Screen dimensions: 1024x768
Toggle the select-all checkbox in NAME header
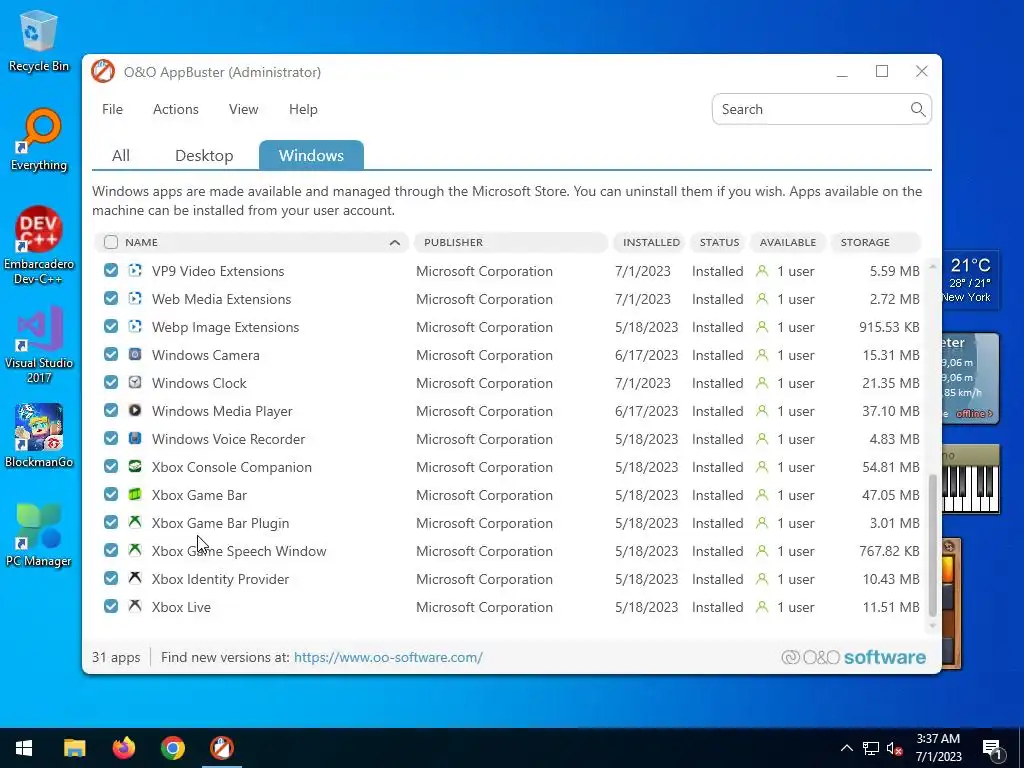pyautogui.click(x=111, y=242)
